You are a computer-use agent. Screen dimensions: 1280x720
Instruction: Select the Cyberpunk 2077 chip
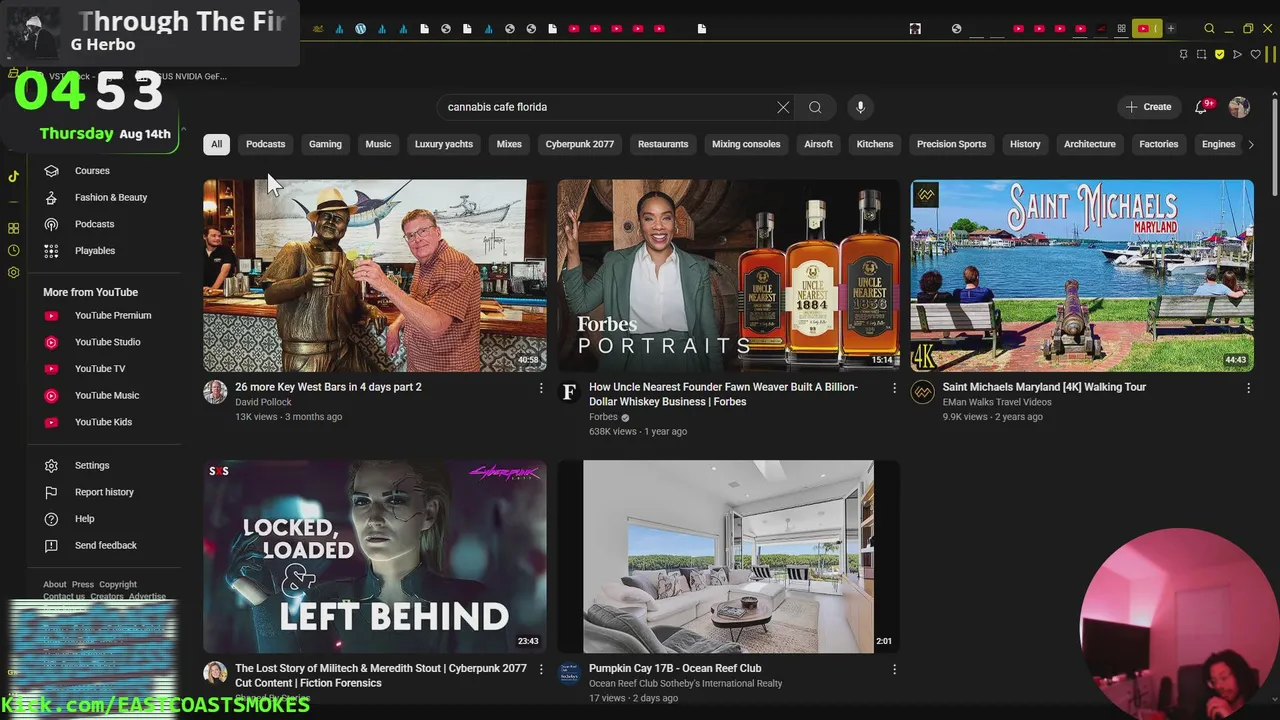point(579,144)
